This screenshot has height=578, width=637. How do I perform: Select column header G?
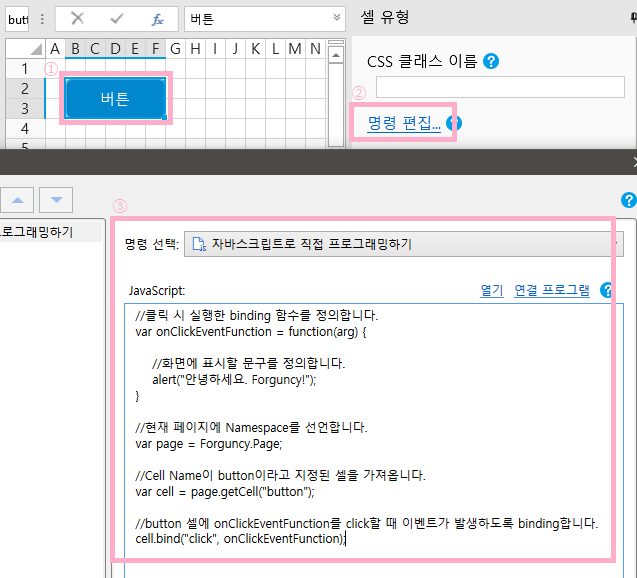click(x=175, y=49)
